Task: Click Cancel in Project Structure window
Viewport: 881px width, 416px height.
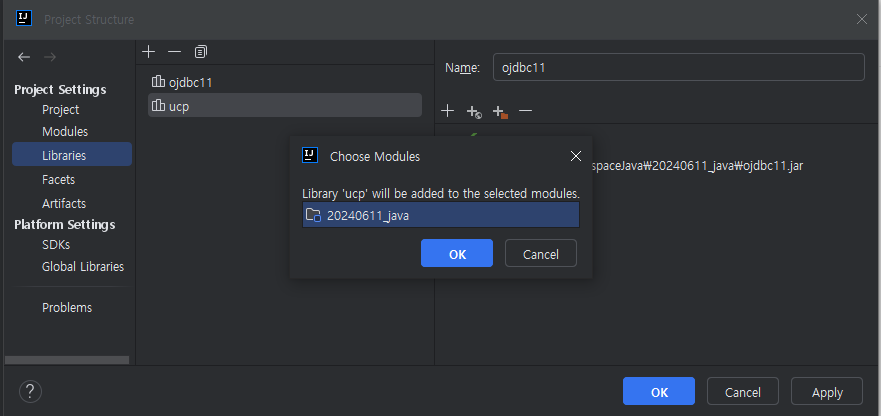Action: (x=743, y=391)
